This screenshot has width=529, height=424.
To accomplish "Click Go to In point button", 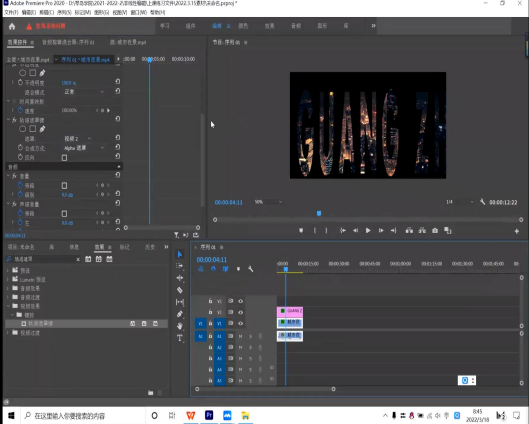I will tap(343, 230).
